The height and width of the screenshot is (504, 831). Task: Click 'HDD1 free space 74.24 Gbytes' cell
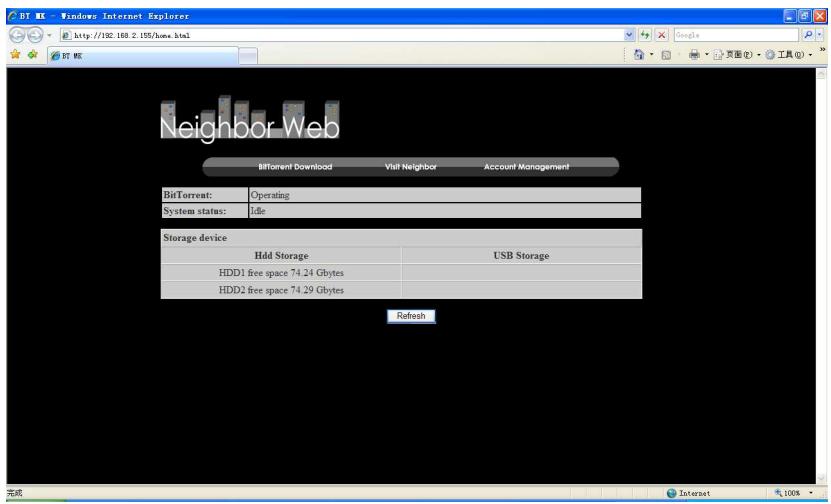(x=281, y=273)
